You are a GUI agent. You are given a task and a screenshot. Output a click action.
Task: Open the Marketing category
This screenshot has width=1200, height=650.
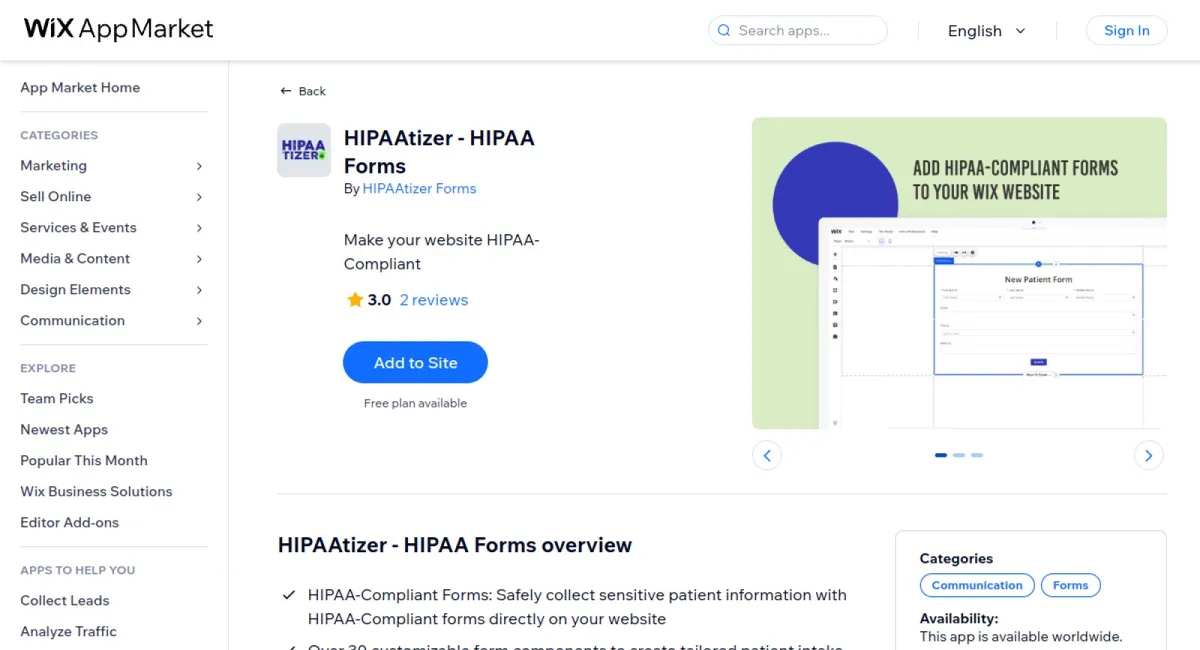click(x=53, y=166)
